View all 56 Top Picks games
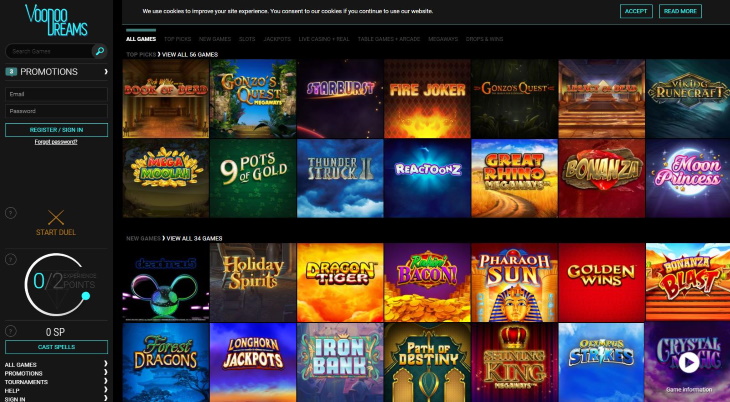Viewport: 730px width, 402px height. pyautogui.click(x=190, y=55)
